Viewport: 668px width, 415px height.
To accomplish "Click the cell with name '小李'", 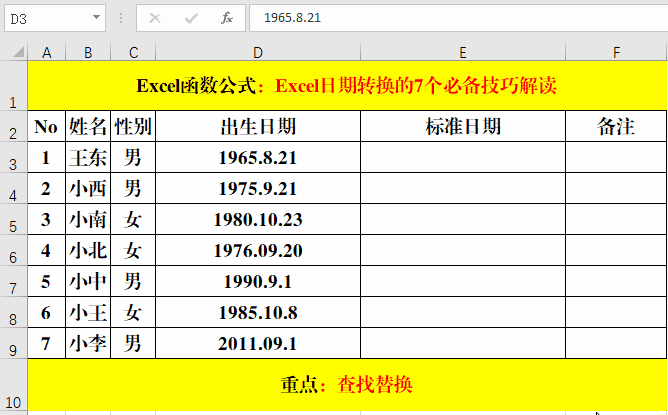I will click(88, 343).
